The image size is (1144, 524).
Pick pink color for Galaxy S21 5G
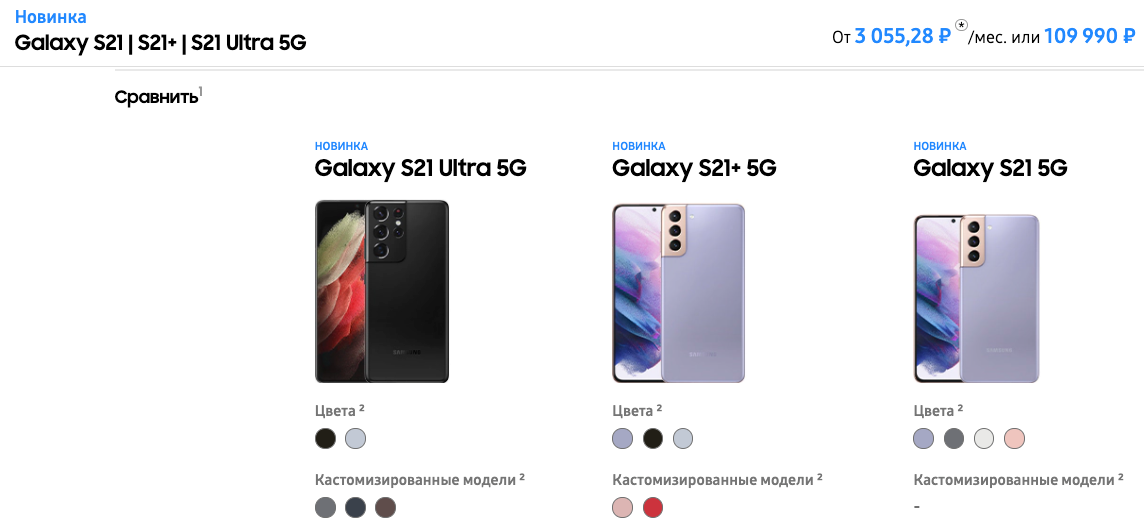coord(1015,438)
